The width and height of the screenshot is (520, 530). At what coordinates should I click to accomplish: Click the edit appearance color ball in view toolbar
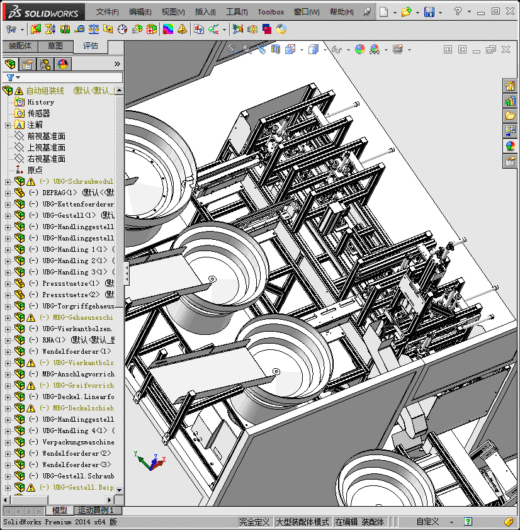[360, 50]
